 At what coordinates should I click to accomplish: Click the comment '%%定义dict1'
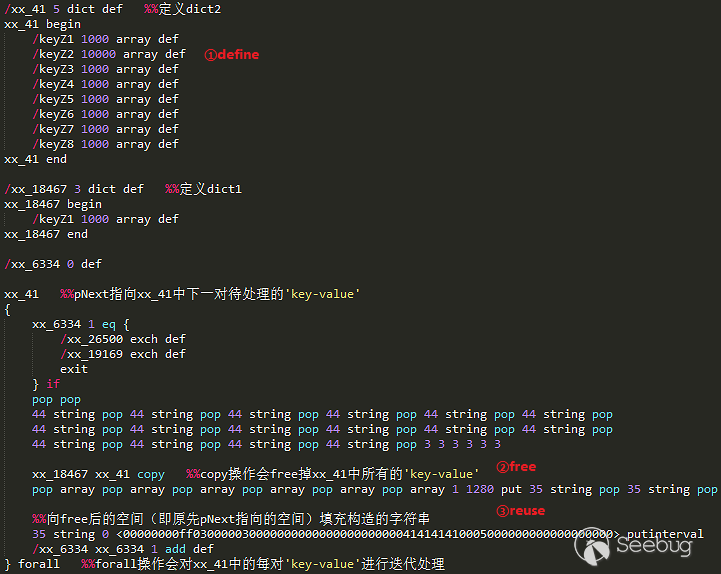click(x=204, y=189)
